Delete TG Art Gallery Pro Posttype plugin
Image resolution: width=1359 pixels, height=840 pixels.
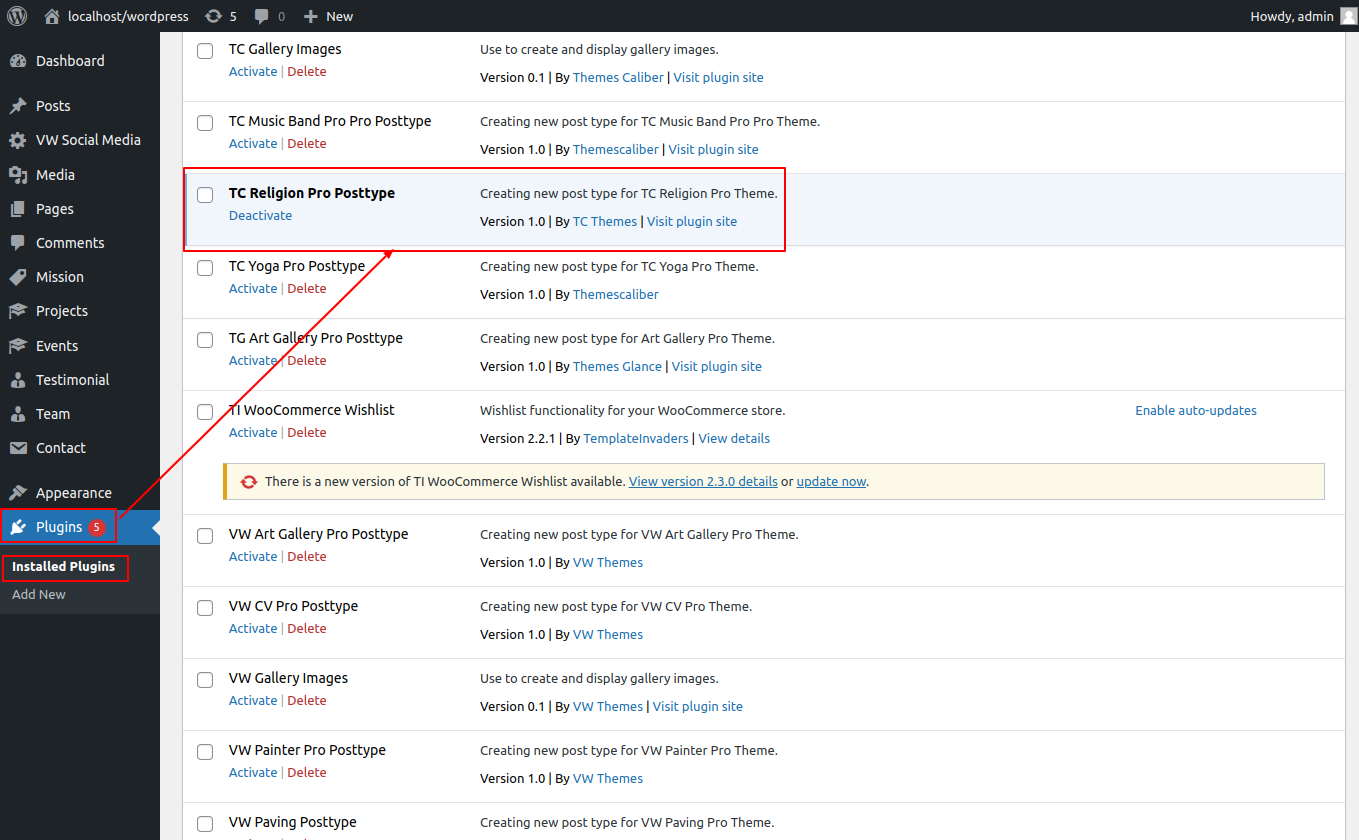click(307, 361)
